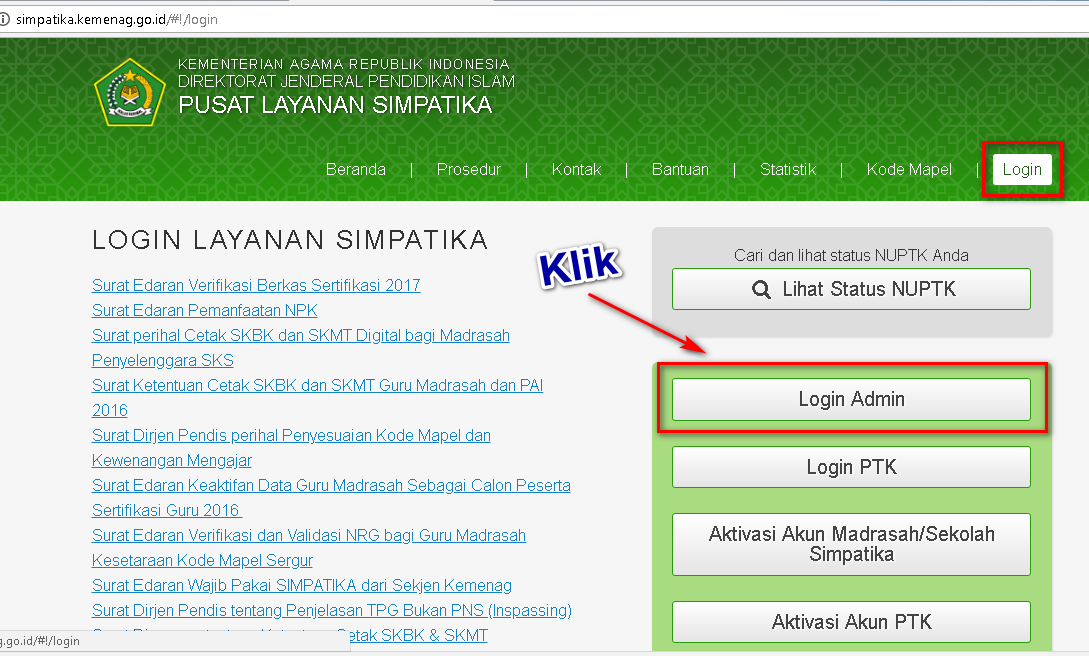Screen dimensions: 1089x656
Task: Click the Lihat Status NUPTK button
Action: 851,289
